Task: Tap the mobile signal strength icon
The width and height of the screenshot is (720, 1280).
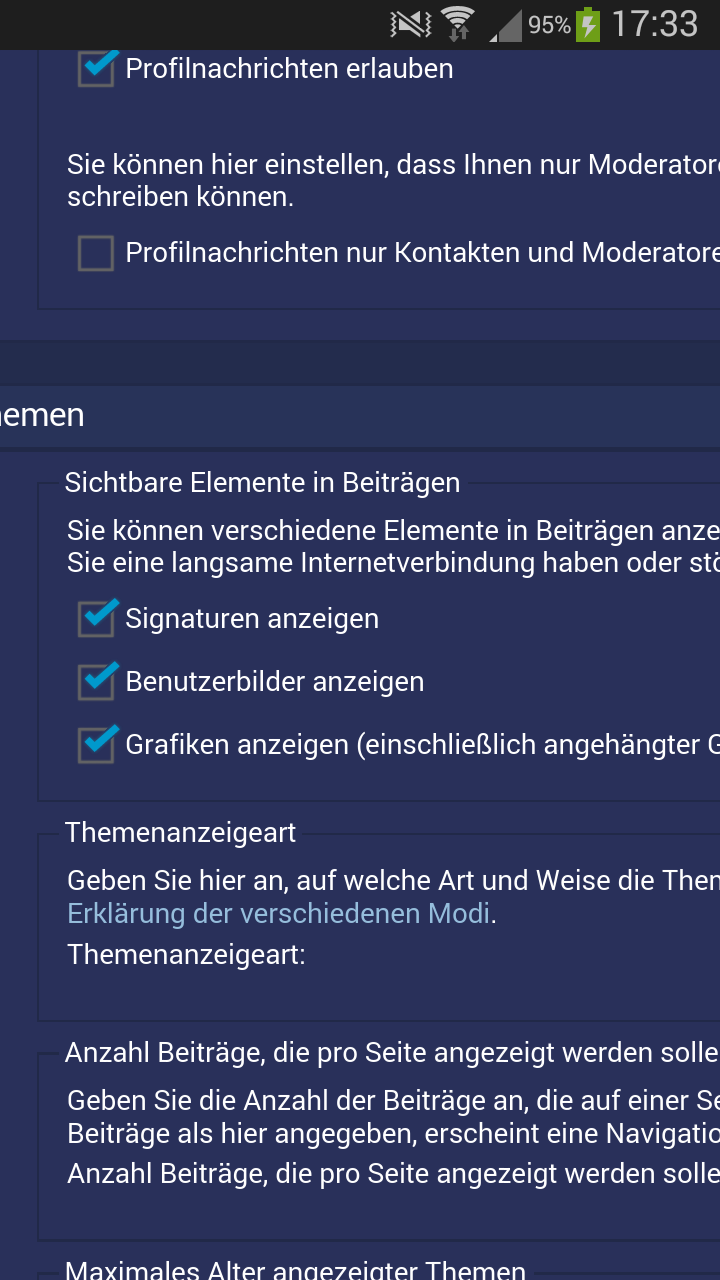Action: click(x=505, y=25)
